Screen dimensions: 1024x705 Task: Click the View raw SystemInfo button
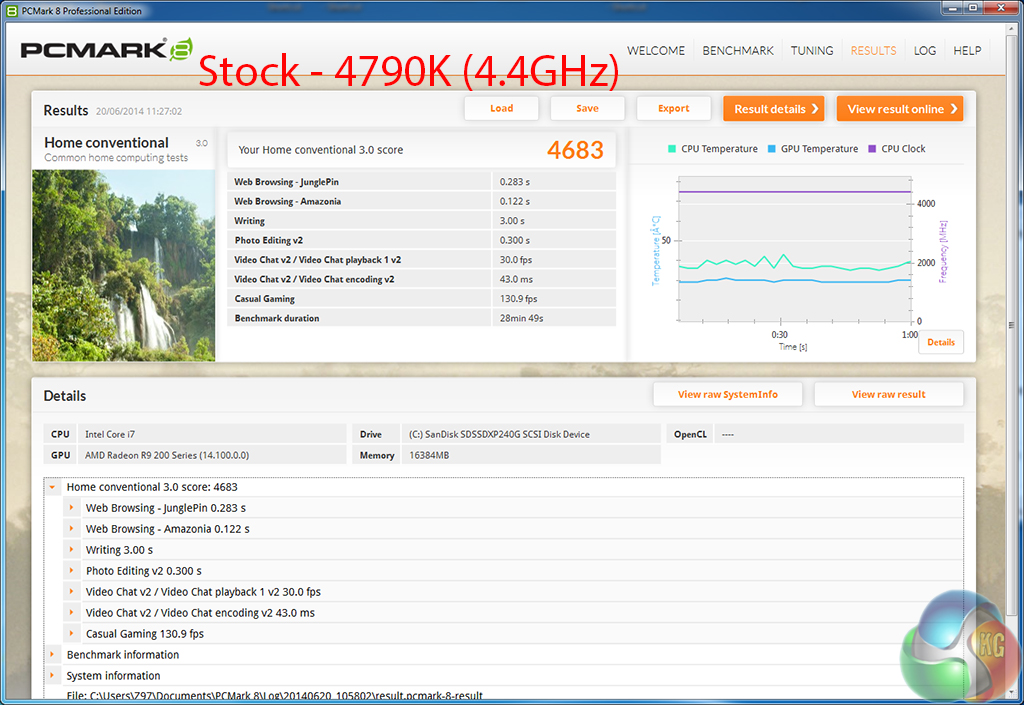(x=727, y=394)
